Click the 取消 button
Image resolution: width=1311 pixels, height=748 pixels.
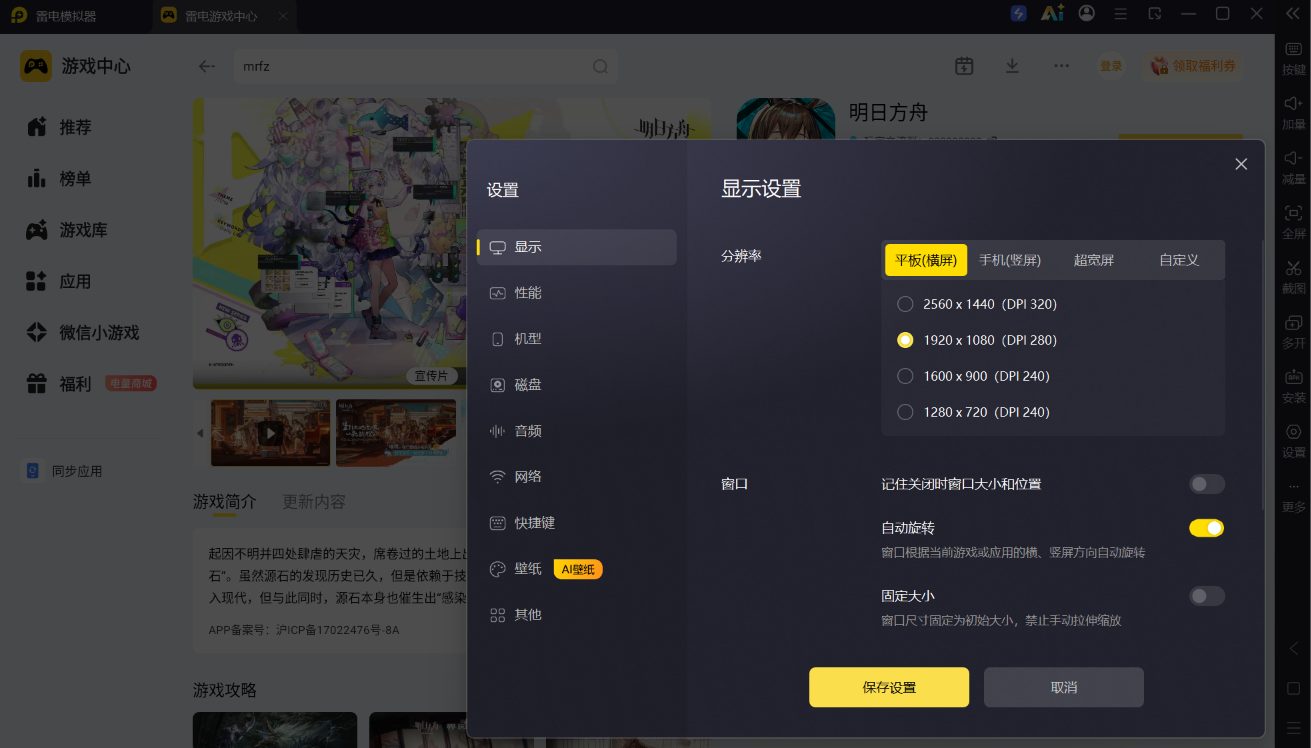point(1064,687)
